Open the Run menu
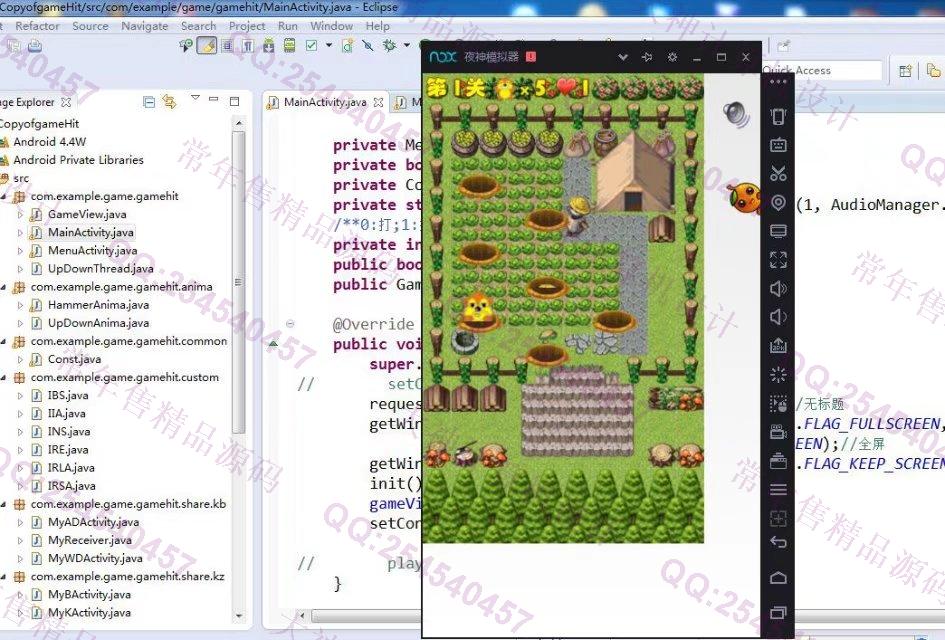The width and height of the screenshot is (945, 640). click(287, 26)
